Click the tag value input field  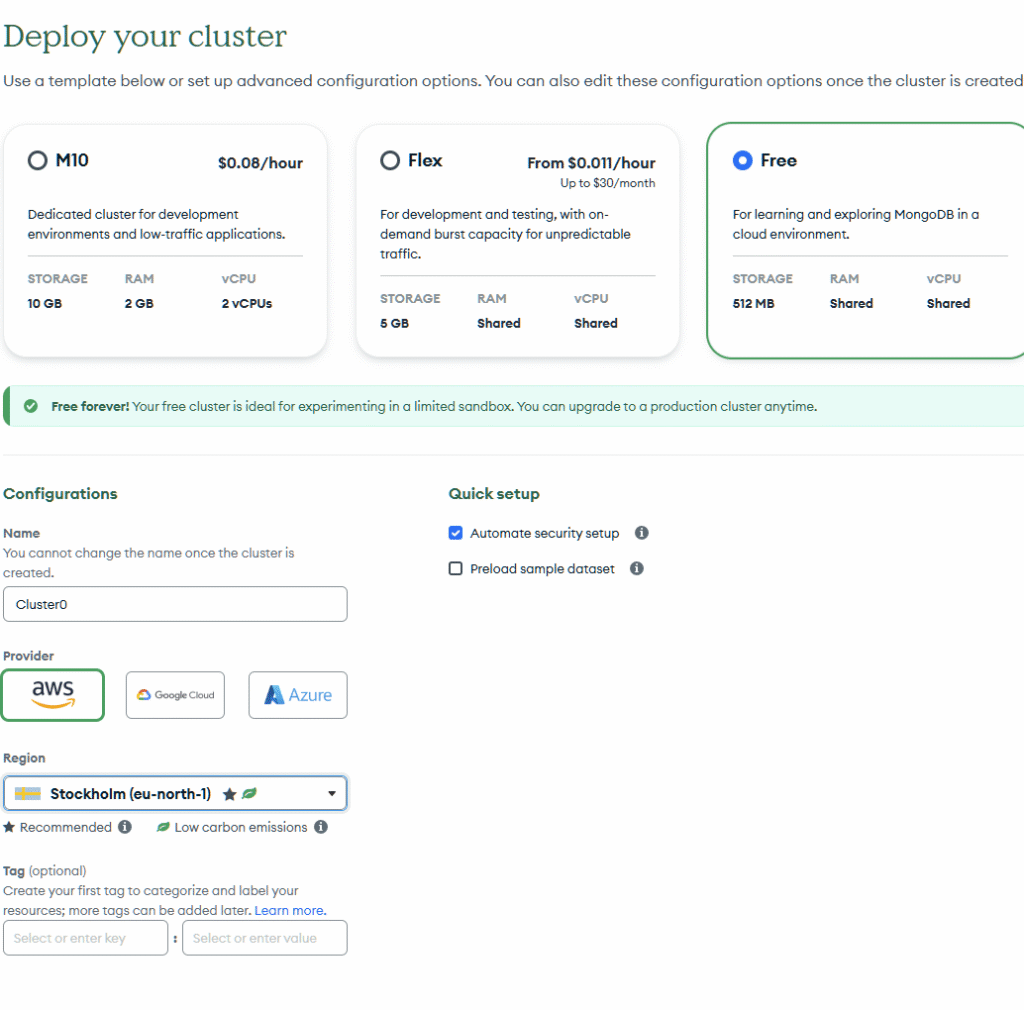pos(264,938)
